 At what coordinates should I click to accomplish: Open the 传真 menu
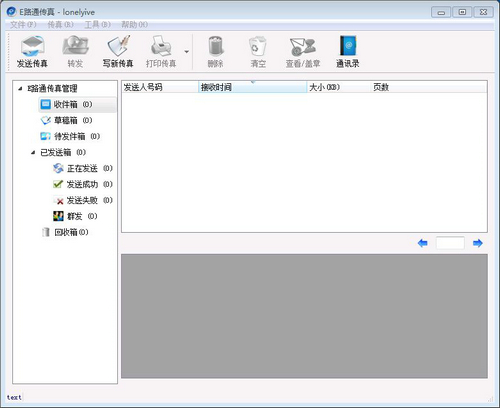[x=60, y=25]
